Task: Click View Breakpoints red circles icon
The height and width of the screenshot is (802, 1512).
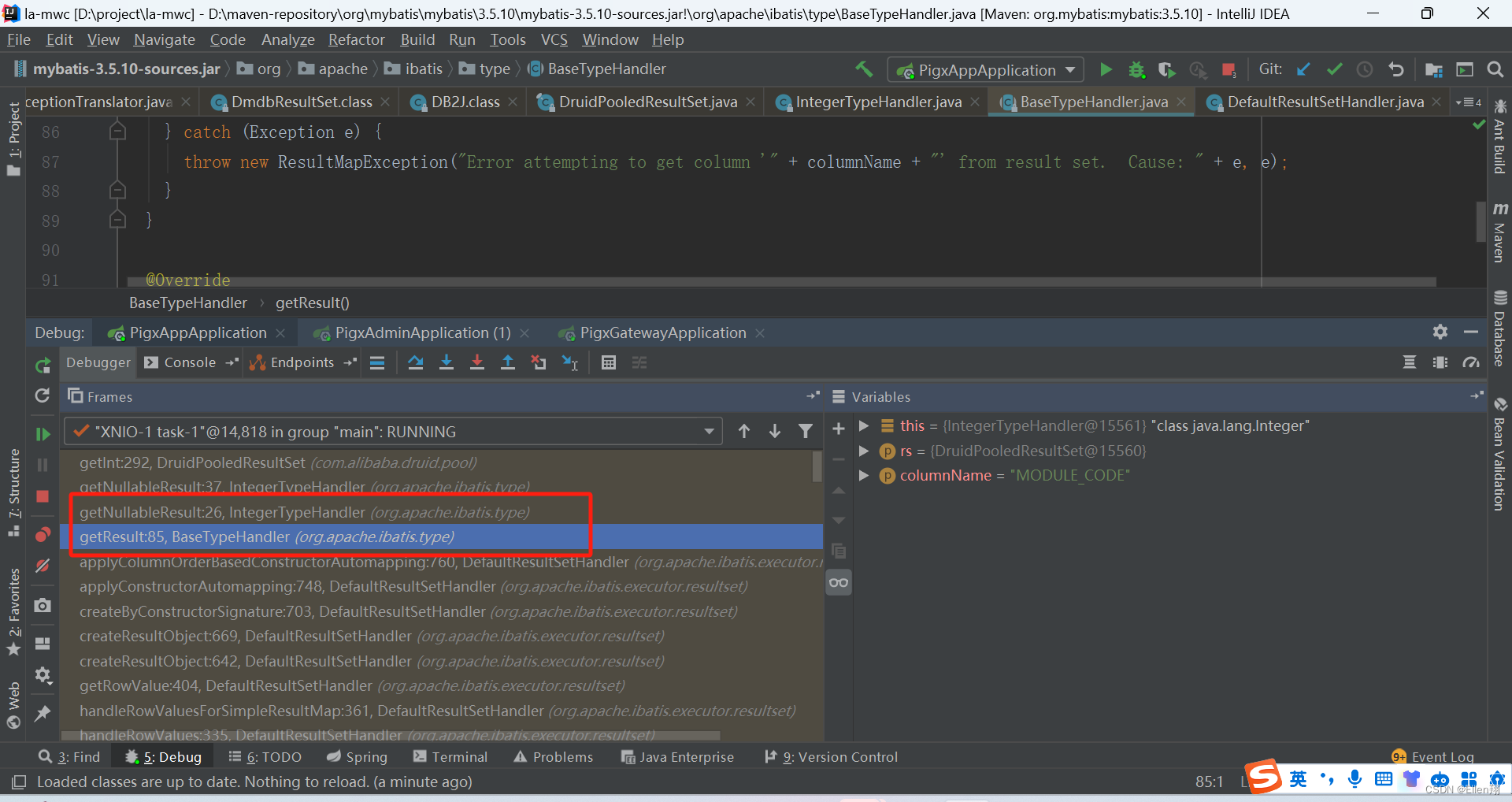Action: pyautogui.click(x=43, y=535)
